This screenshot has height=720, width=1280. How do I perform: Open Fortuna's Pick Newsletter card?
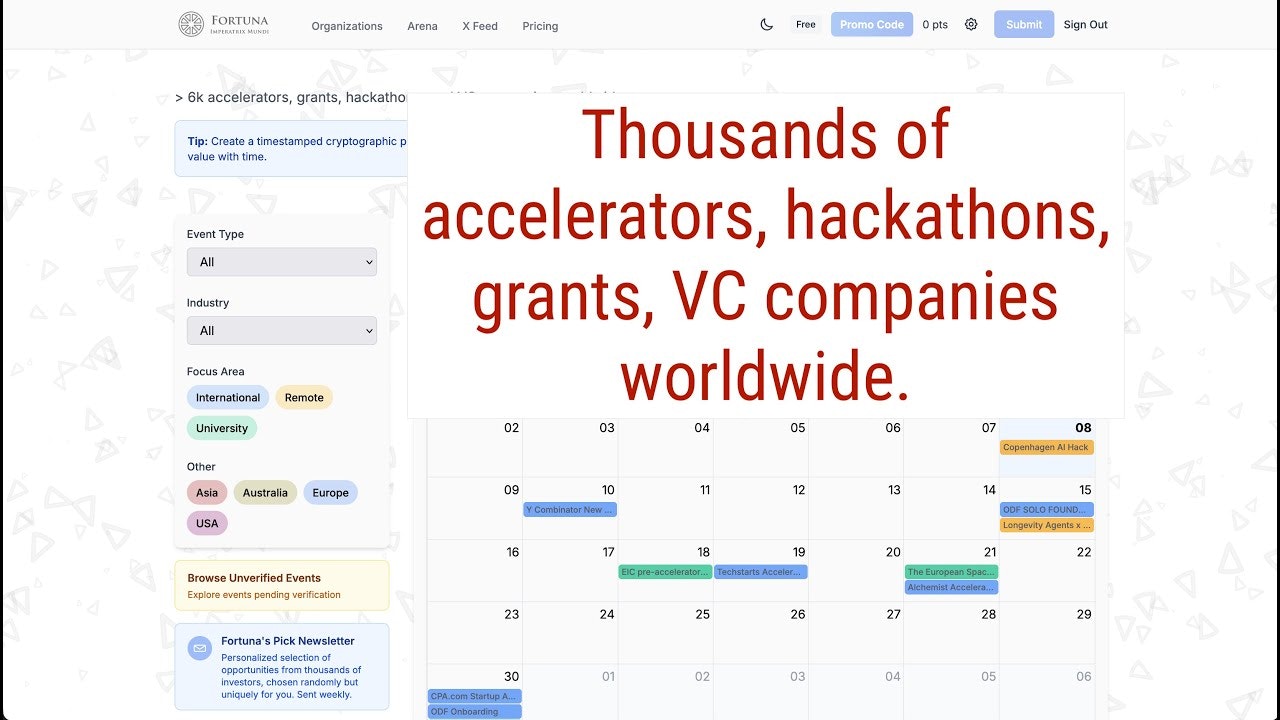pyautogui.click(x=282, y=667)
